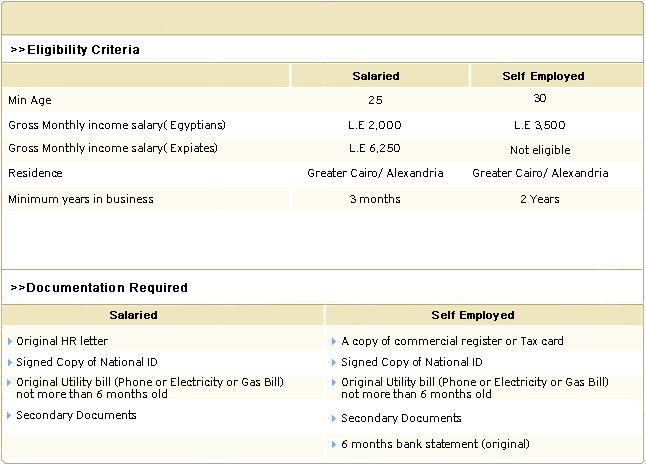
Task: Click bullet next to Salaried Signed Copy of National ID
Action: (x=10, y=362)
